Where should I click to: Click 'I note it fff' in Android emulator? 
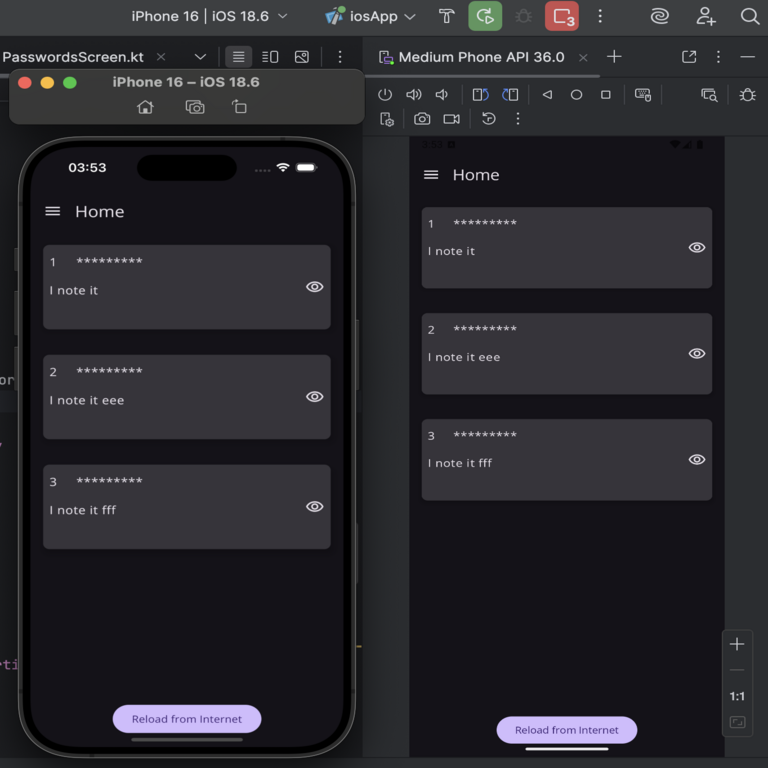(x=460, y=463)
